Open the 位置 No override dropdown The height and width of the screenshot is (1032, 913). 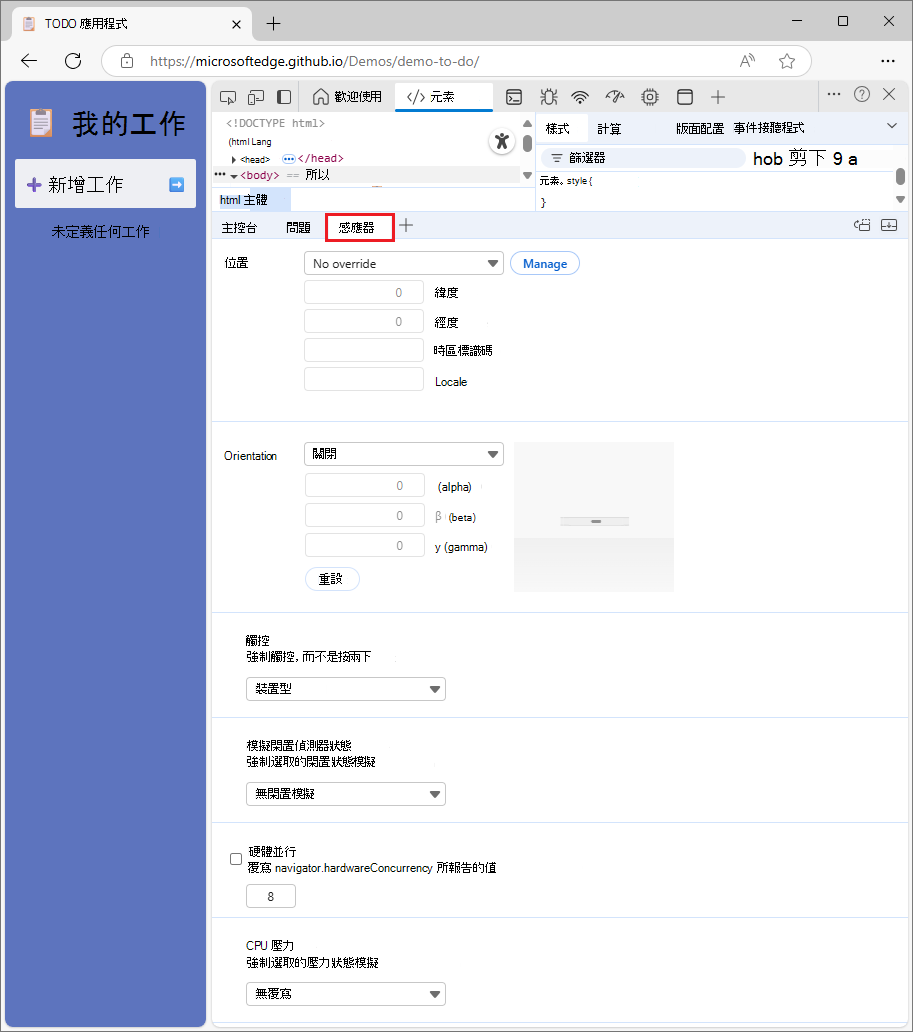click(403, 263)
